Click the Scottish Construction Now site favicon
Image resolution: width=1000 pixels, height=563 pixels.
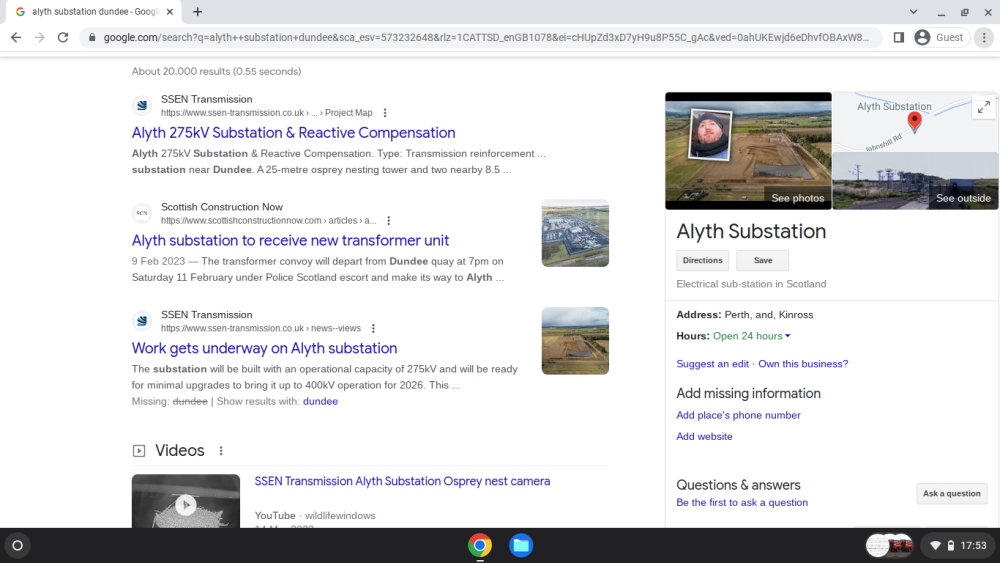tap(142, 214)
